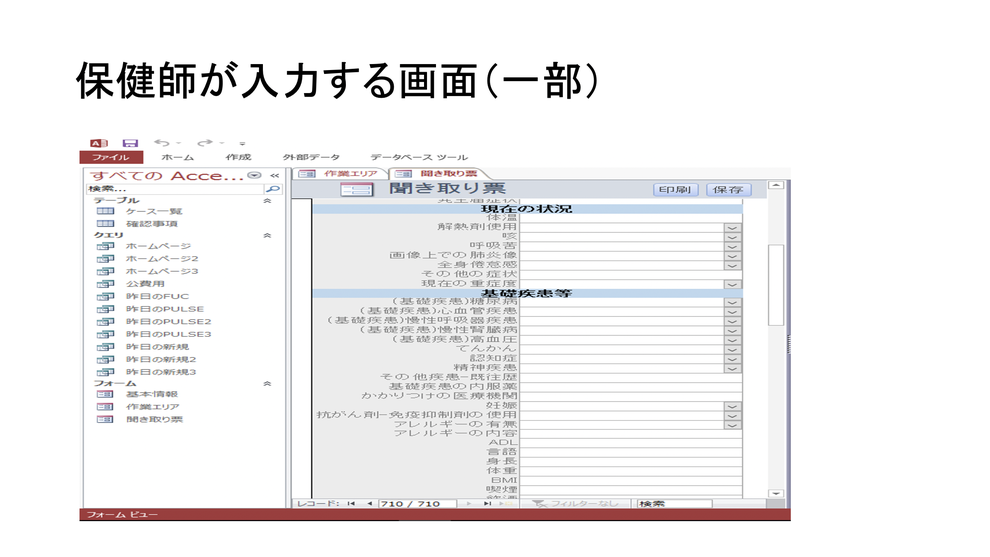Switch to the データベース ツール ribbon tab
The height and width of the screenshot is (557, 990).
(419, 157)
